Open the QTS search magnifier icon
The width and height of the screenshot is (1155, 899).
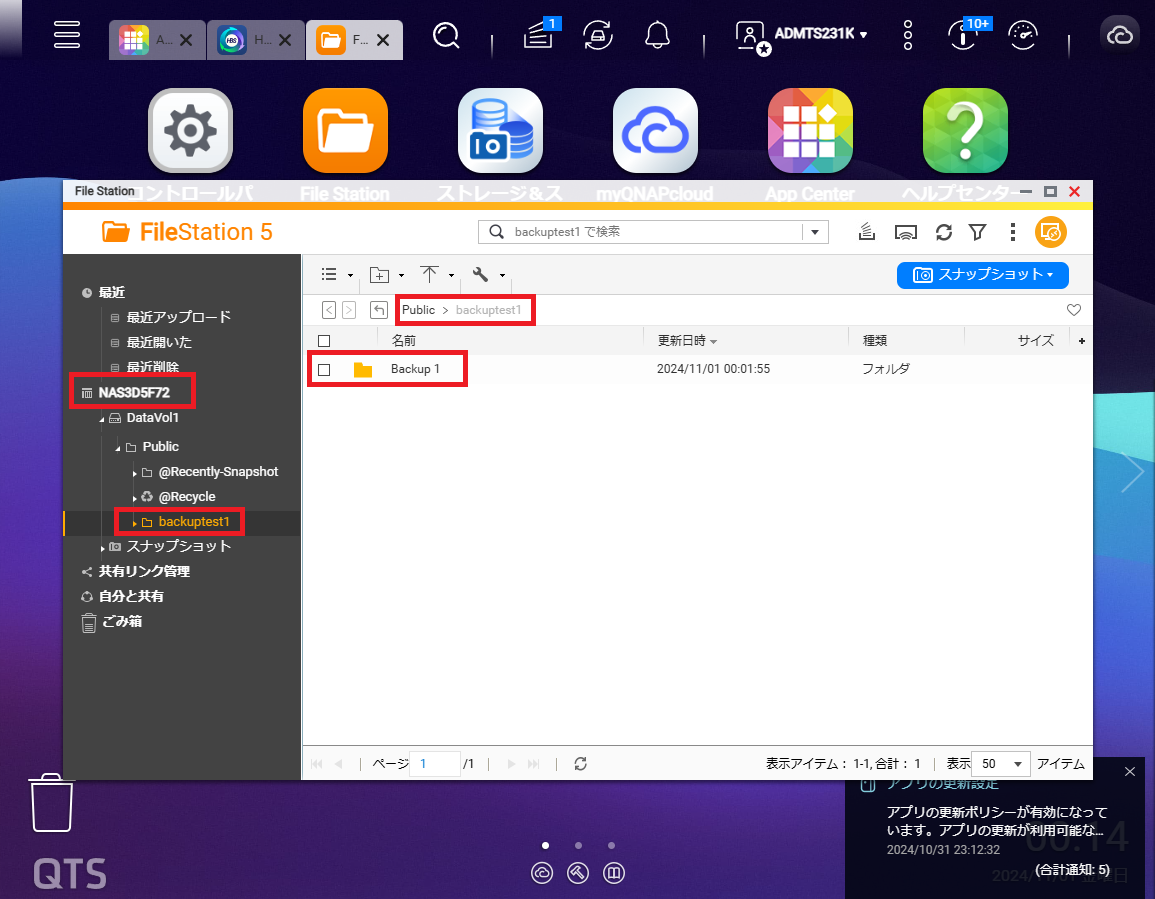tap(446, 35)
